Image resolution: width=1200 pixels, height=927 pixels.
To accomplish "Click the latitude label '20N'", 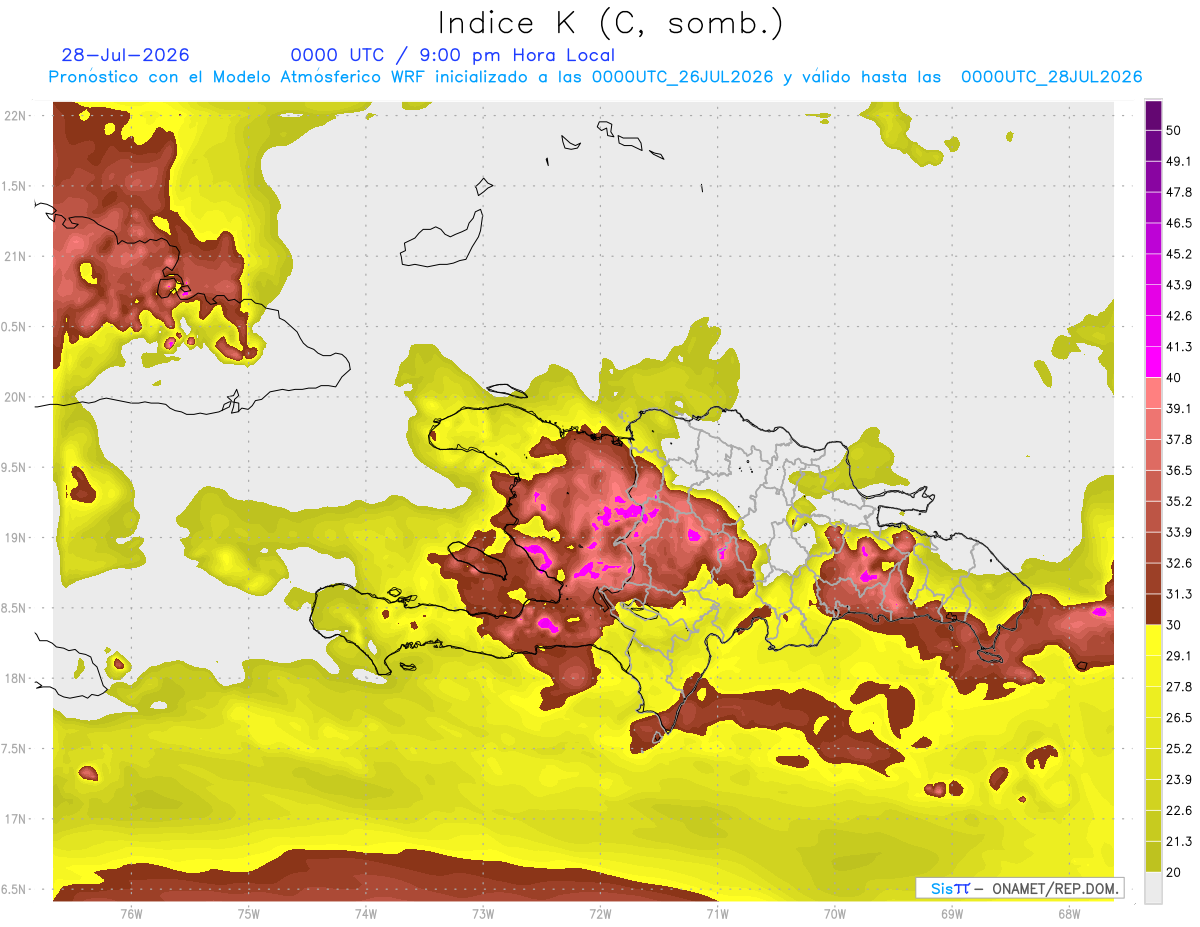I will click(x=17, y=397).
